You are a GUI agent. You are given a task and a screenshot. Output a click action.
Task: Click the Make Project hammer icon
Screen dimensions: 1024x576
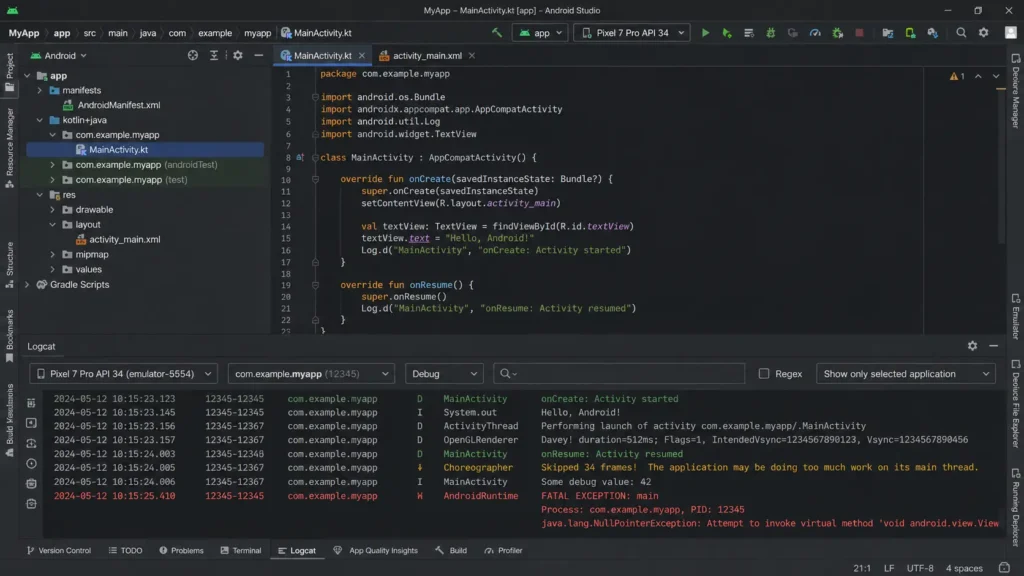[x=497, y=33]
